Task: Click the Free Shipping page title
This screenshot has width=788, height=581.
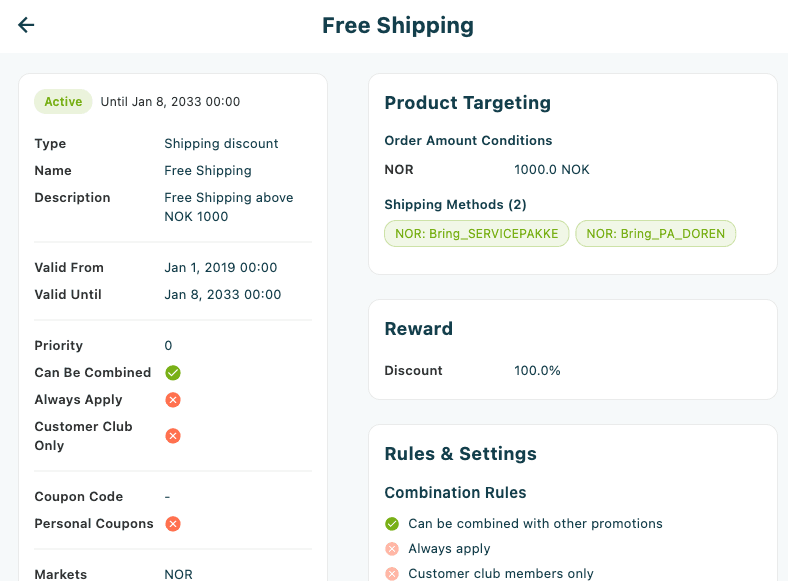Action: (398, 26)
